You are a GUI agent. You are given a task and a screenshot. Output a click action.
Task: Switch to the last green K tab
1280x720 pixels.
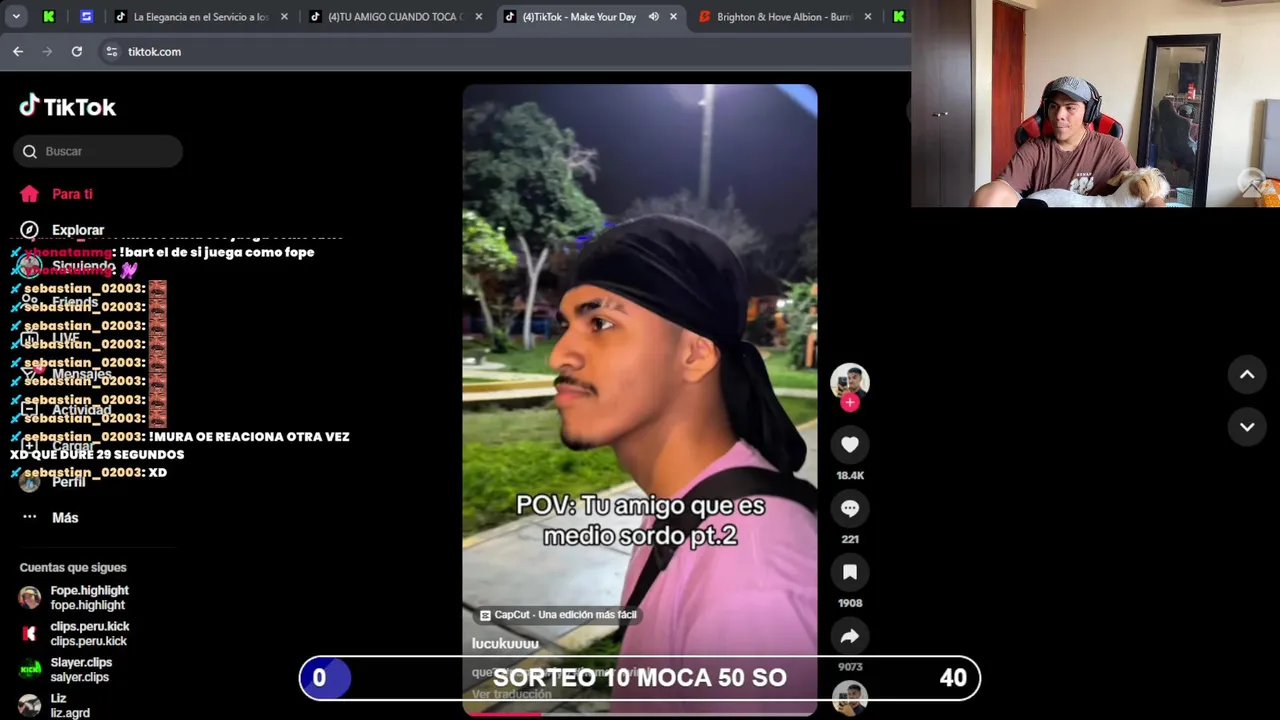[x=898, y=17]
